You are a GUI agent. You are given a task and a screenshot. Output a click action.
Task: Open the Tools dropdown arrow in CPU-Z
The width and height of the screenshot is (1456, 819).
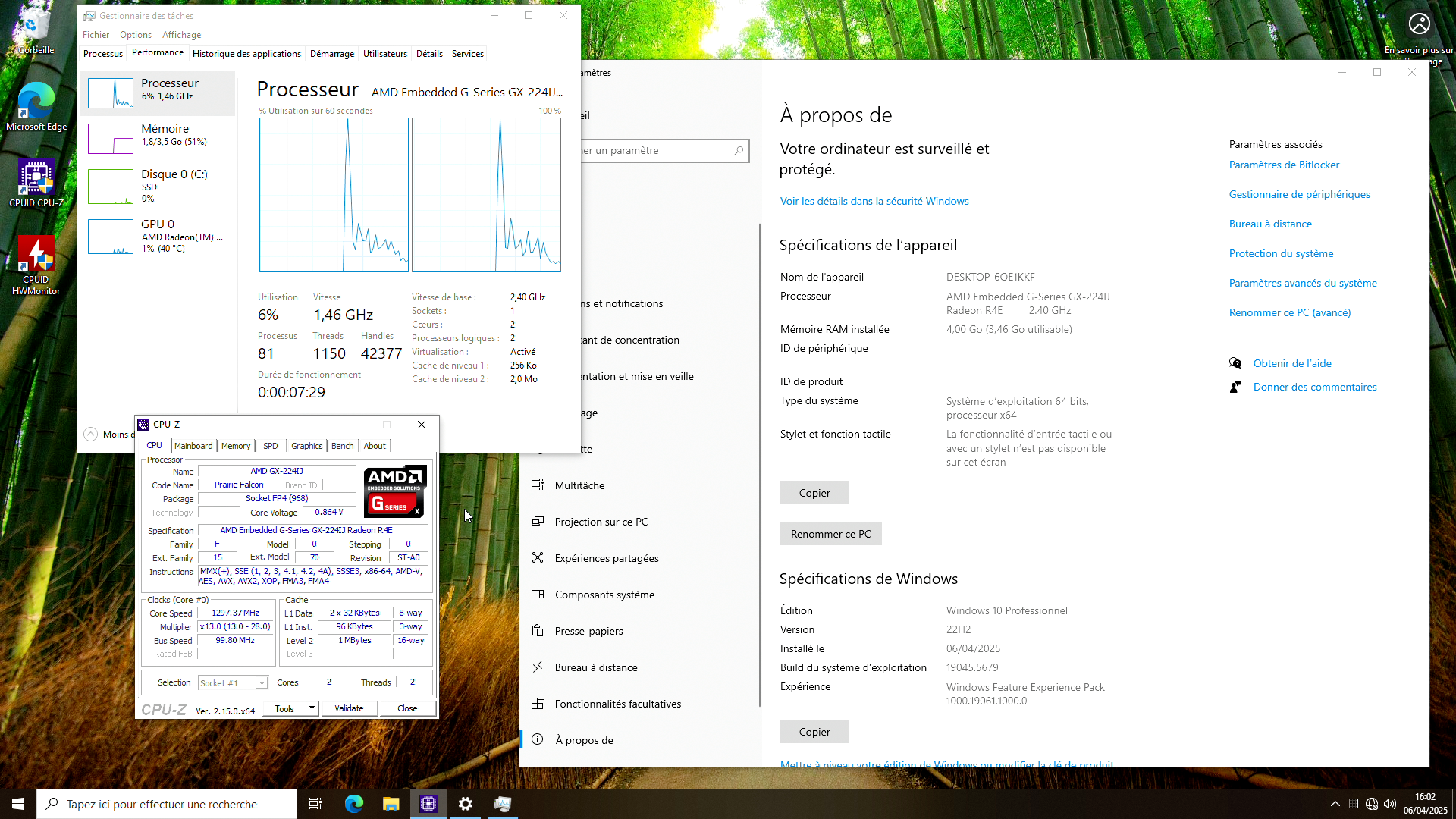point(311,708)
